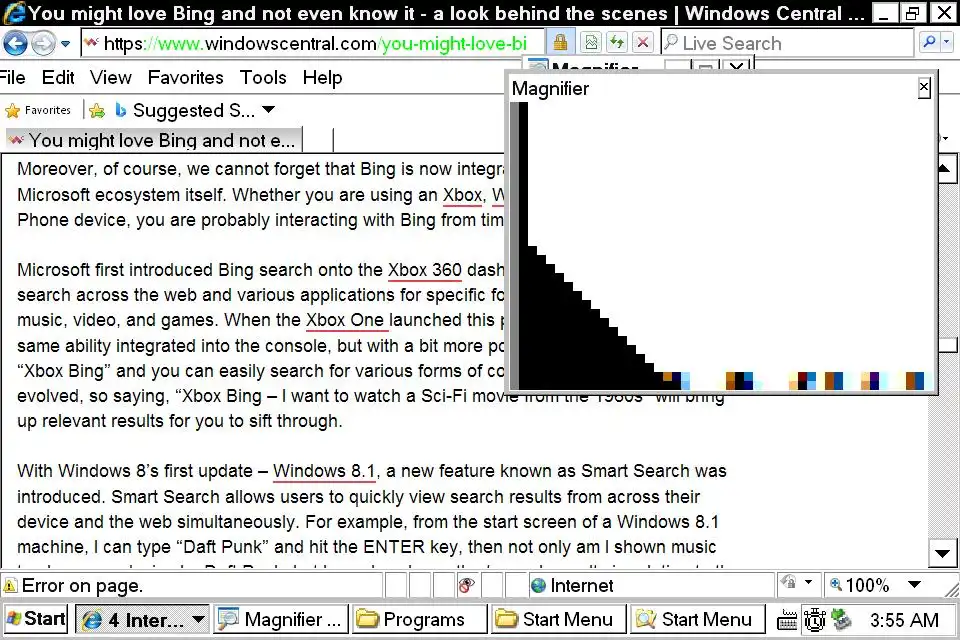
Task: Click the network computers tray icon
Action: coord(841,620)
